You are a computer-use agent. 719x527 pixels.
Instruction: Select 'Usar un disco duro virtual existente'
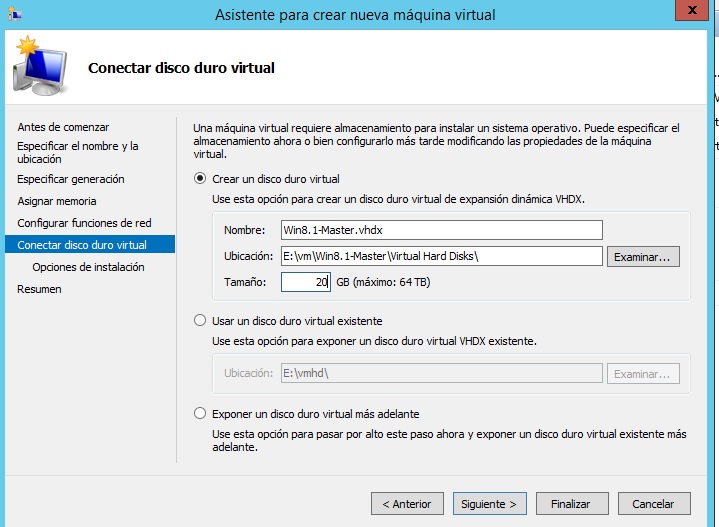[x=200, y=321]
